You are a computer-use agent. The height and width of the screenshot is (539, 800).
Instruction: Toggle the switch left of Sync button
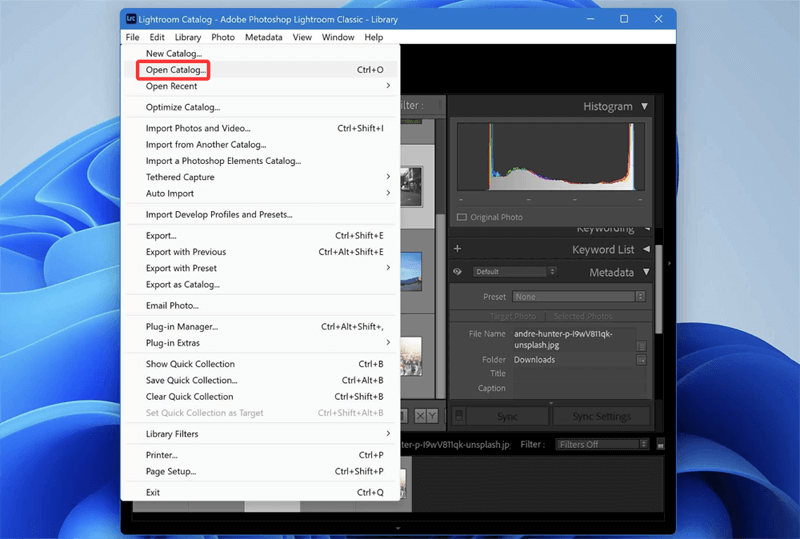(x=458, y=416)
